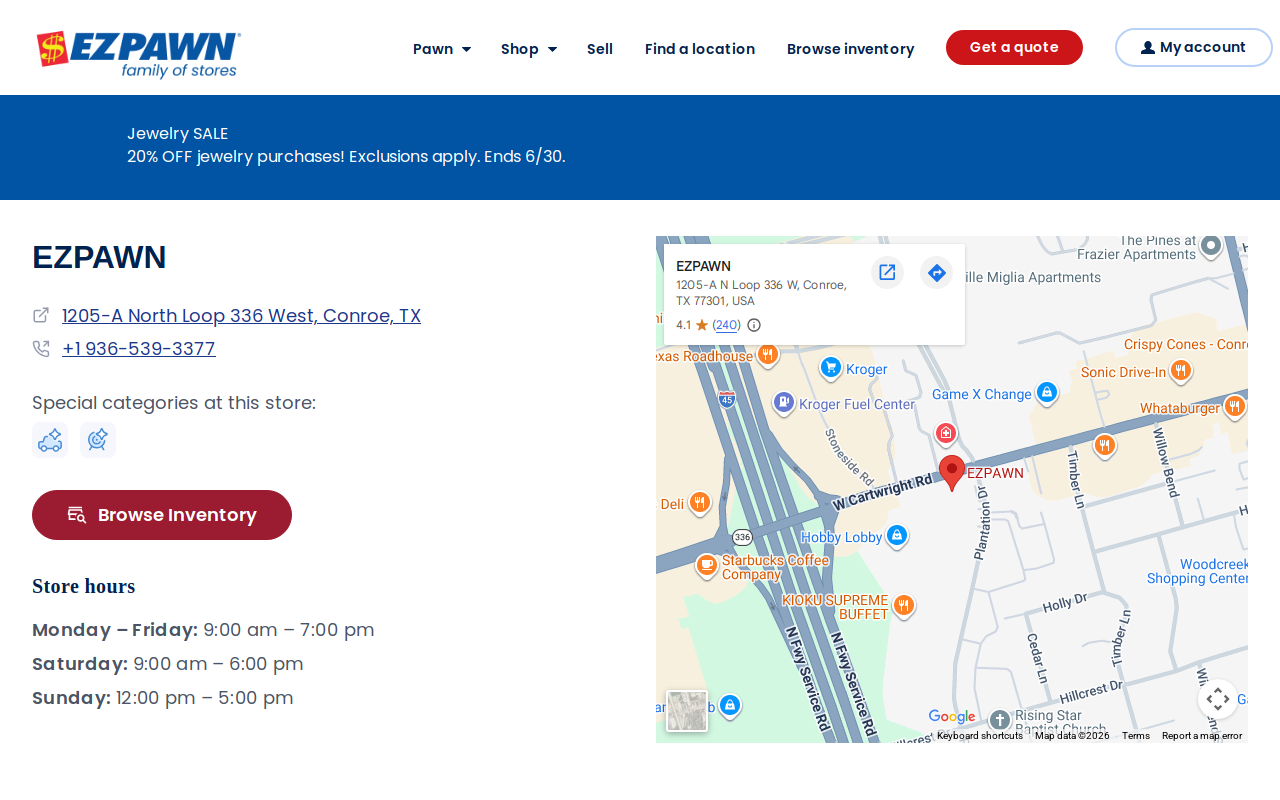Switch map to satellite layer thumbnail
The height and width of the screenshot is (800, 1280).
pos(687,711)
